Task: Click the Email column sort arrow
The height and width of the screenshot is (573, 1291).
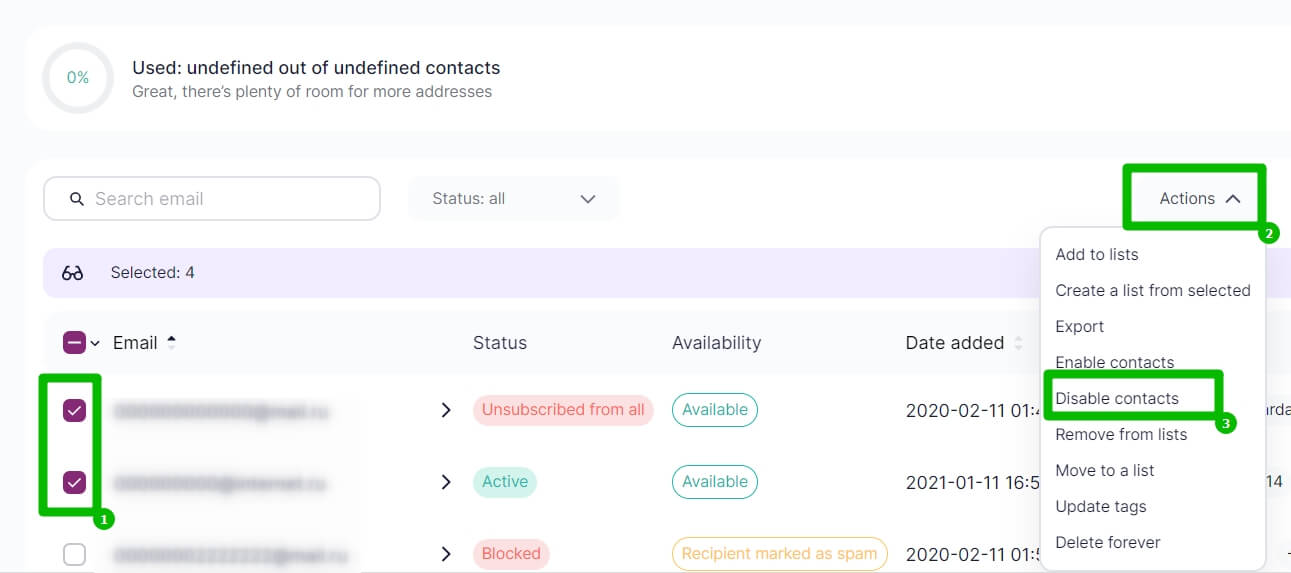Action: click(171, 343)
